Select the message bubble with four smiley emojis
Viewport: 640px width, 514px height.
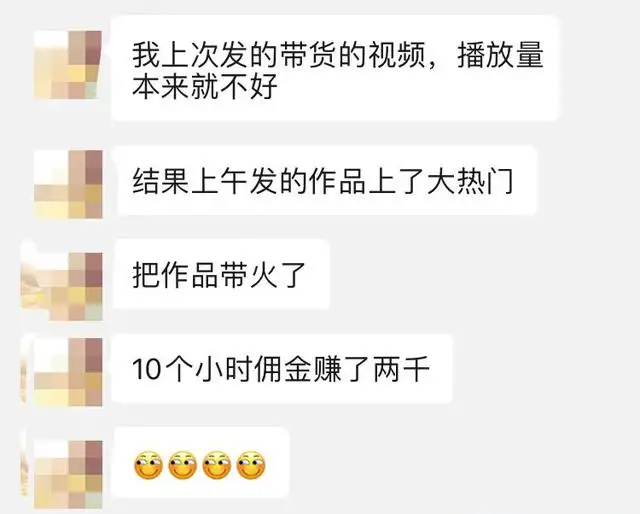[200, 463]
